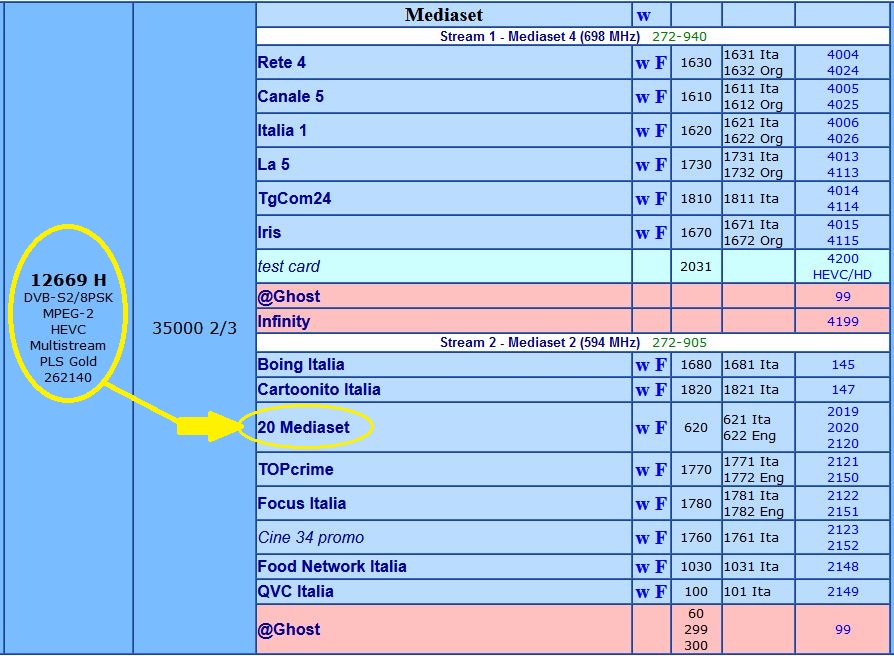Select SID 2148 for Food Network
The width and height of the screenshot is (894, 656).
(x=843, y=567)
